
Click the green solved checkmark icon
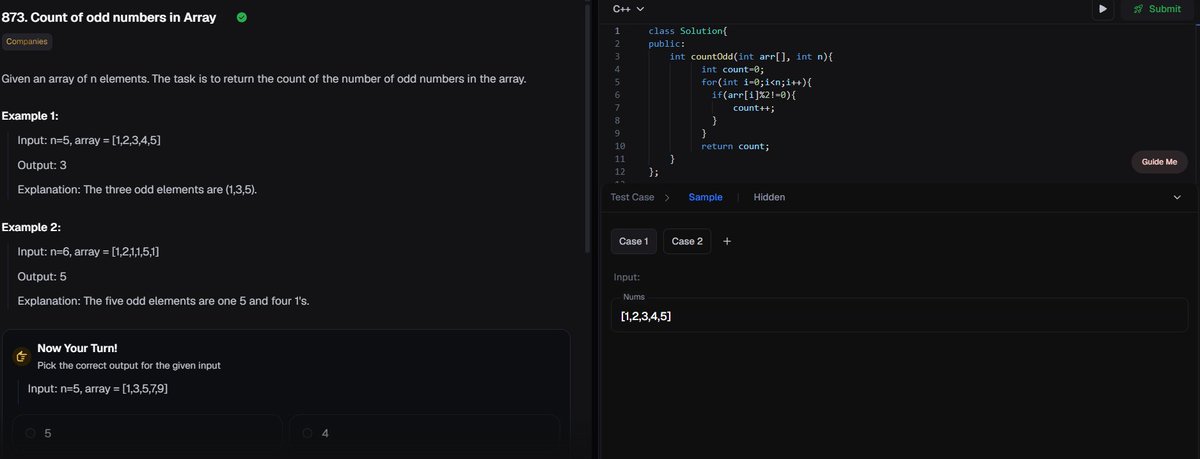point(242,17)
